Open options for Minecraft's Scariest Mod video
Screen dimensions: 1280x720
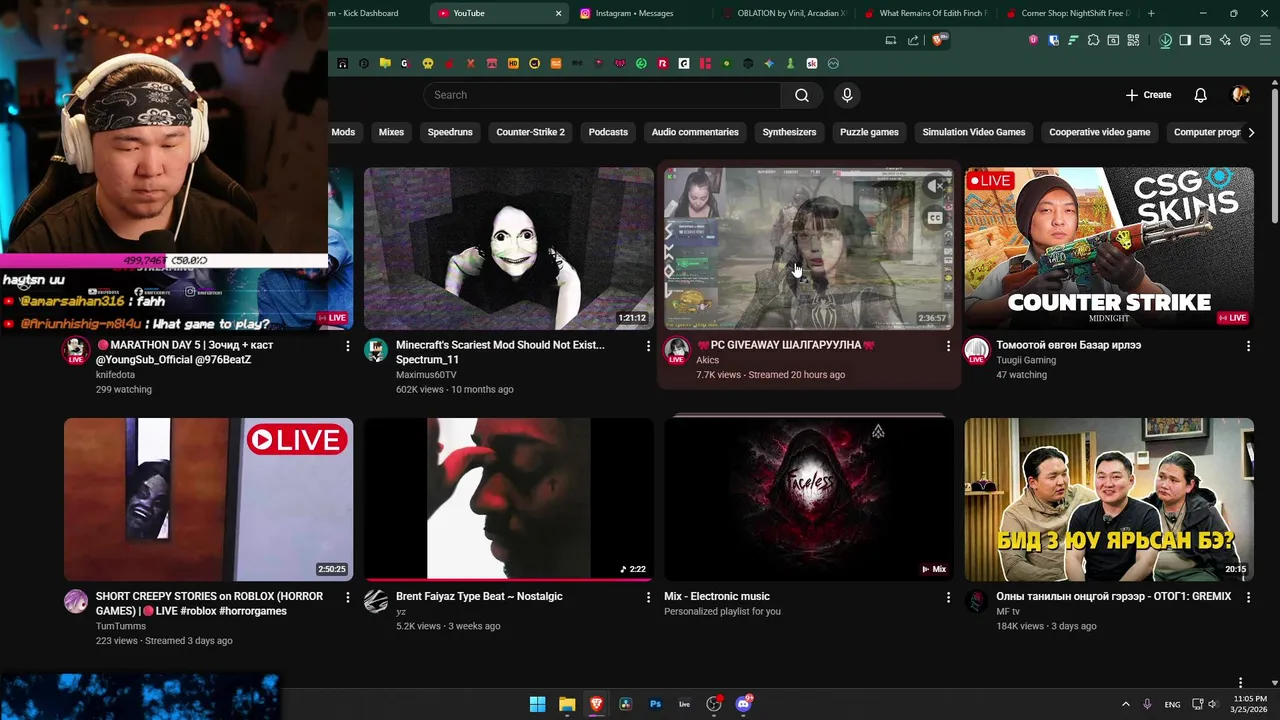point(648,346)
